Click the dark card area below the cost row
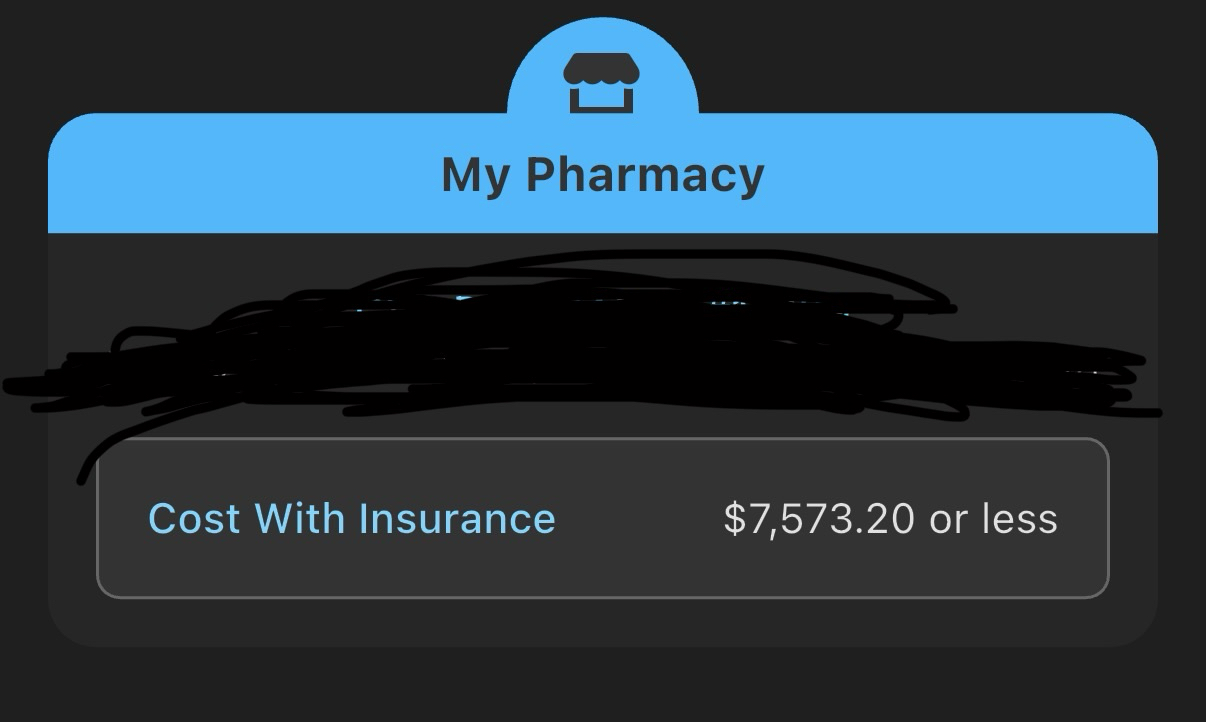 click(602, 622)
